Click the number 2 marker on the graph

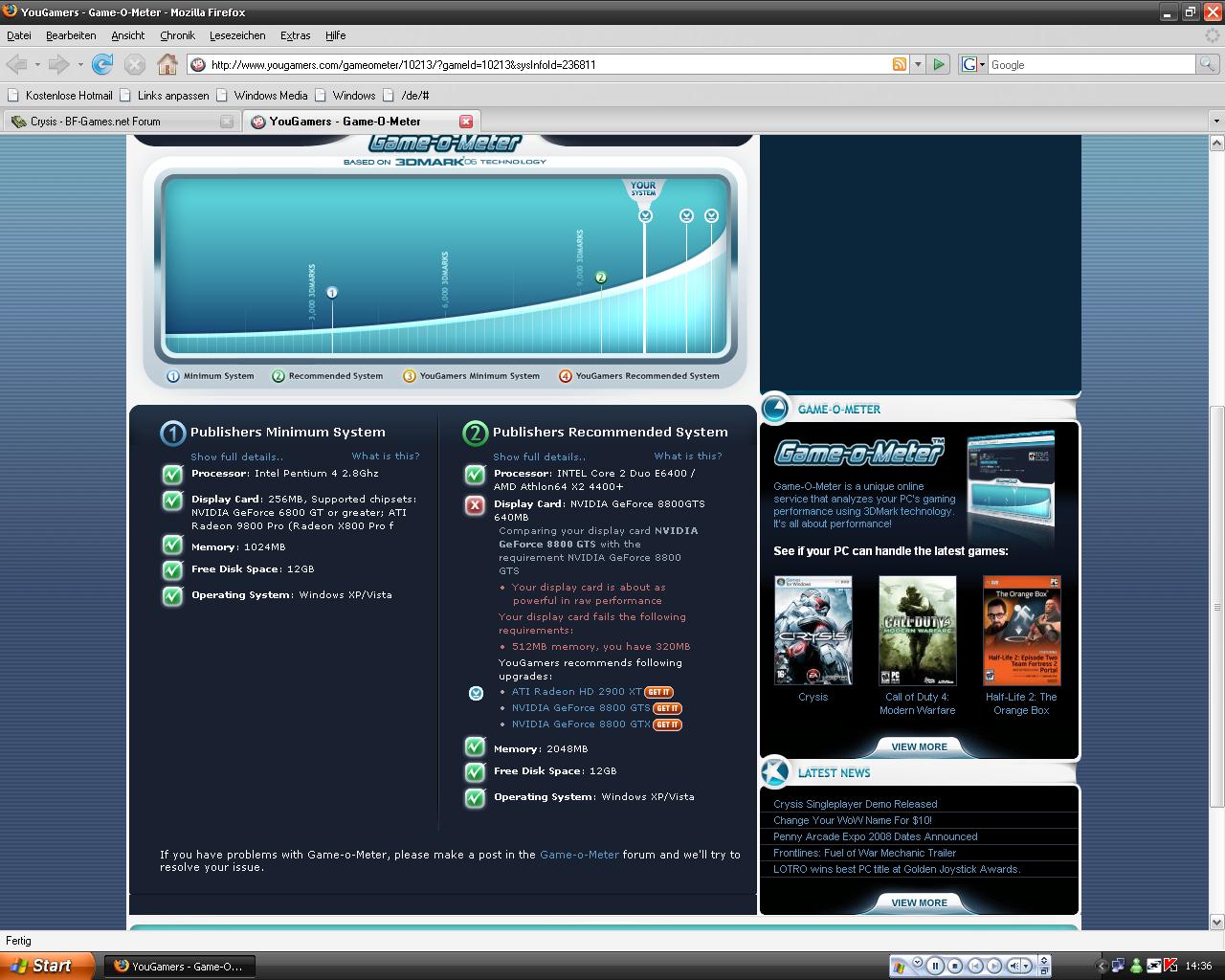pos(601,278)
